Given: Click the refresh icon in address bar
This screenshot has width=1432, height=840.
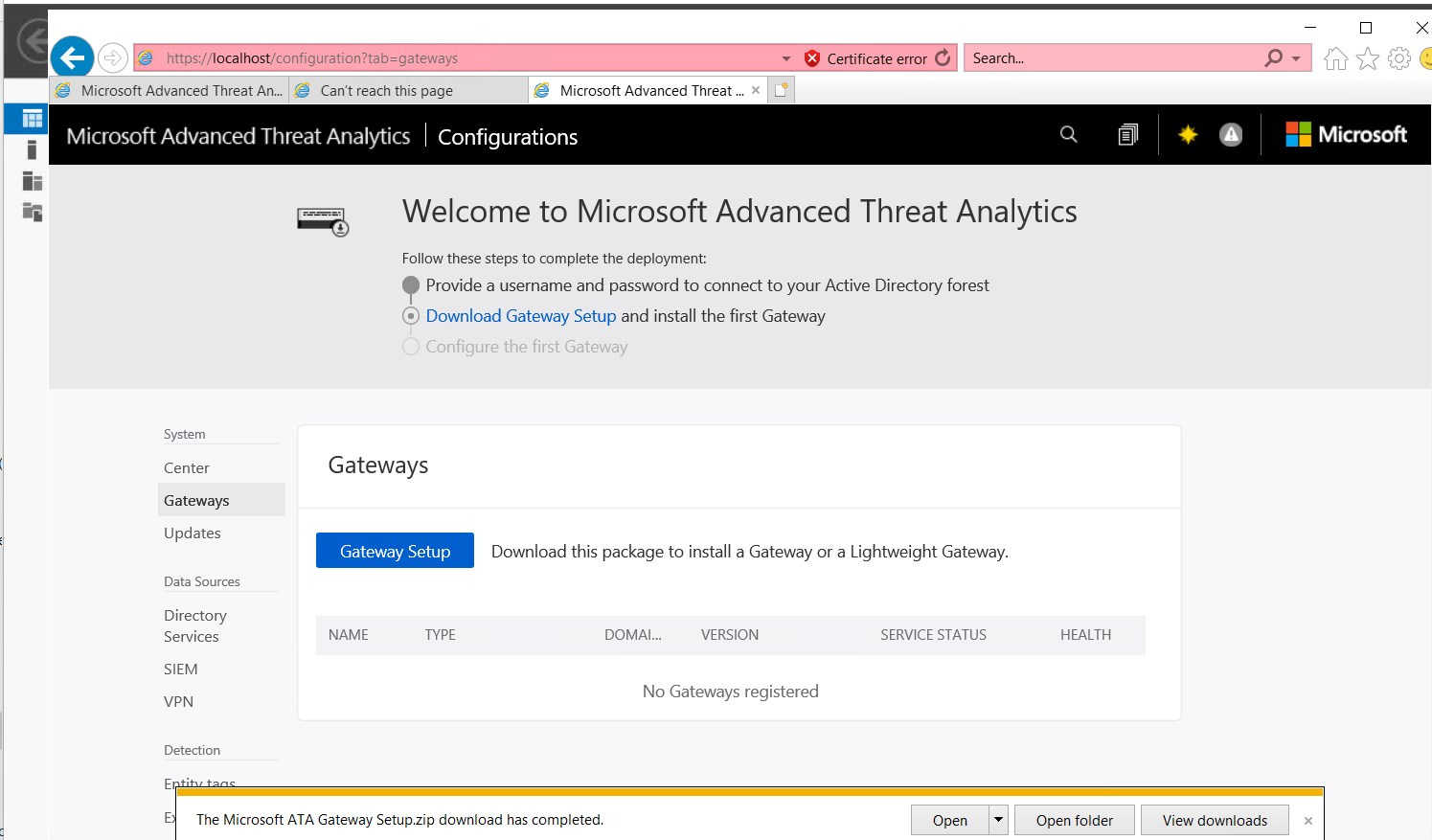Looking at the screenshot, I should coord(943,58).
